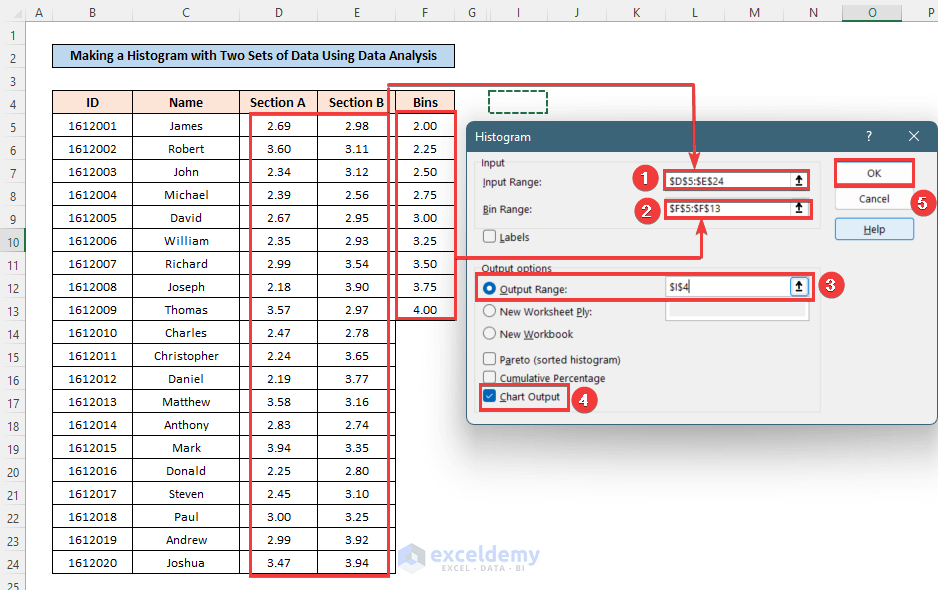
Task: Uncheck the Chart Output option
Action: pyautogui.click(x=489, y=396)
